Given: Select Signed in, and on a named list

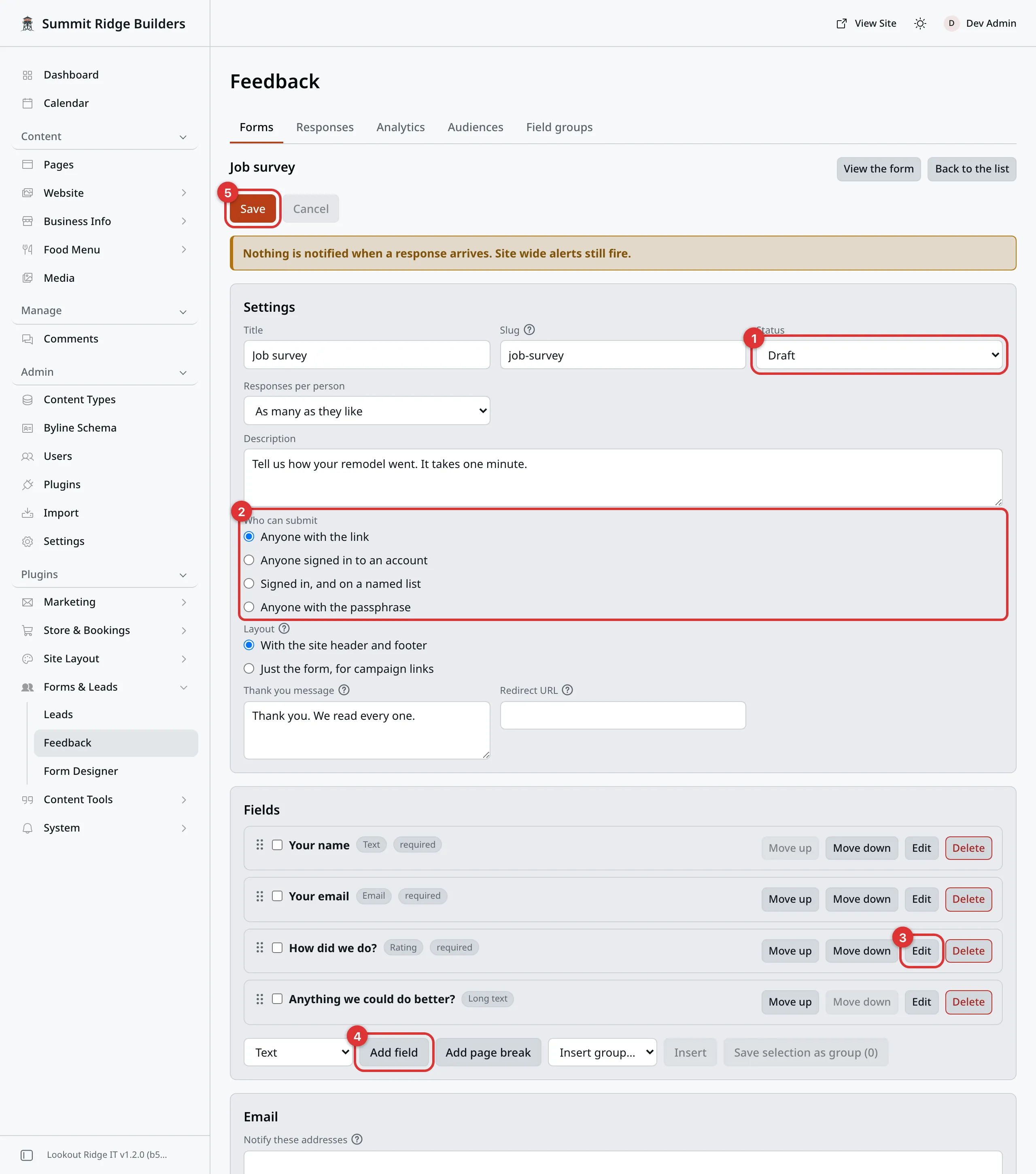Looking at the screenshot, I should [x=248, y=583].
